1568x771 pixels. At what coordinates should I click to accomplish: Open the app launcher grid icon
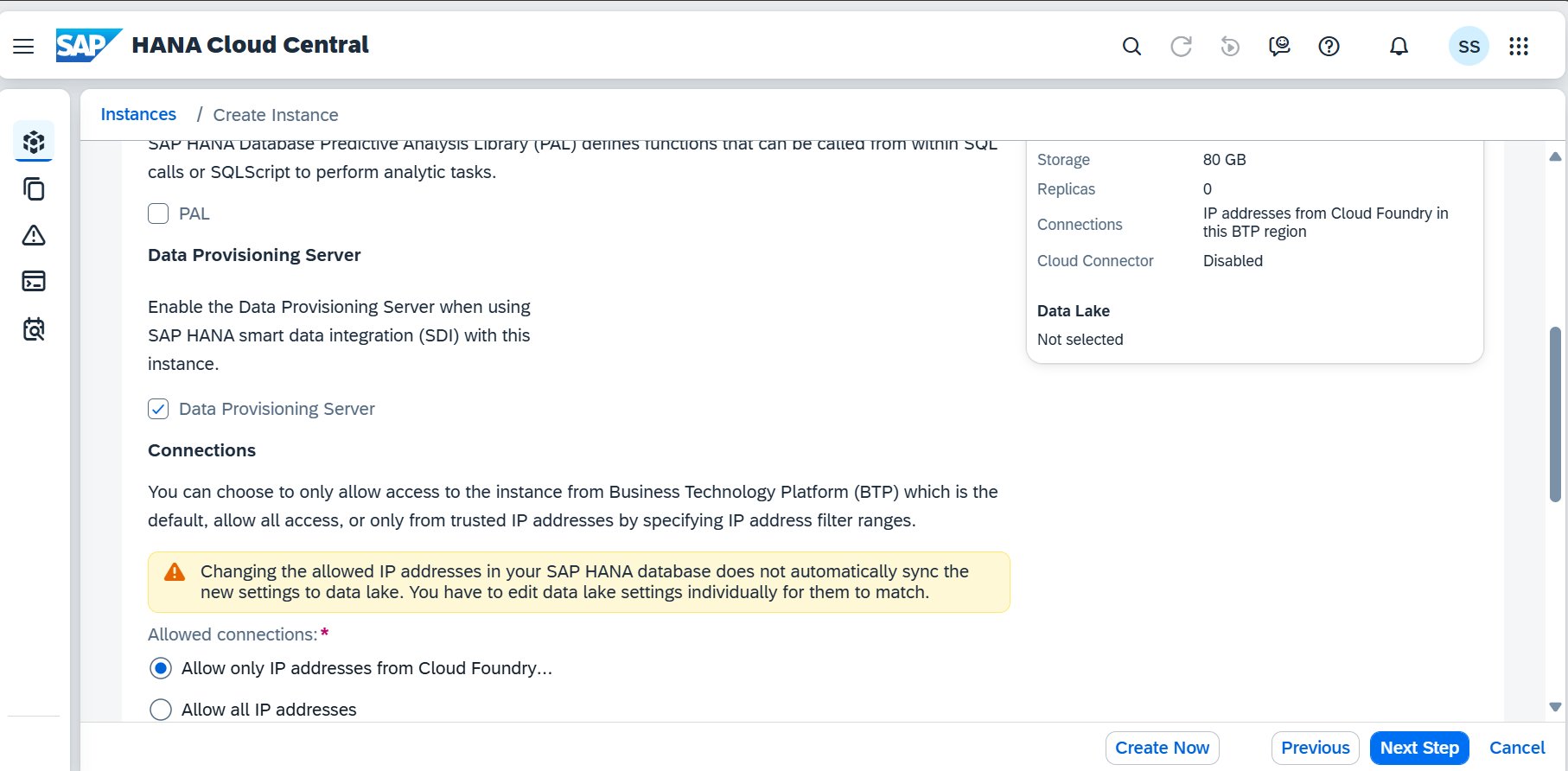(x=1519, y=47)
